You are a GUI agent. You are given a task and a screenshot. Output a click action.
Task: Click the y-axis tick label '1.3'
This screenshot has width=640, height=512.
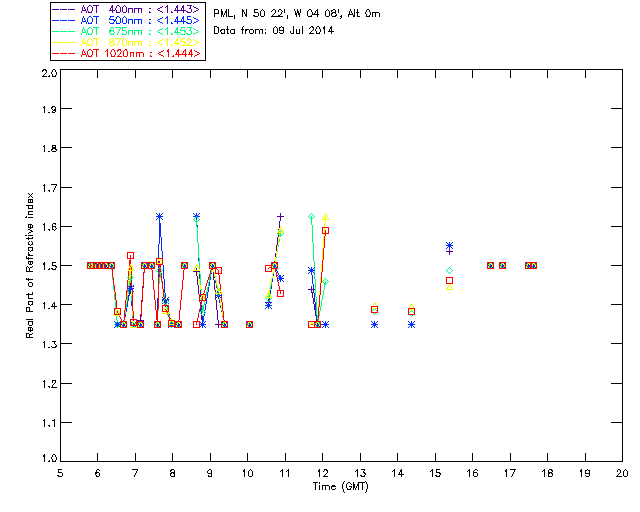49,344
